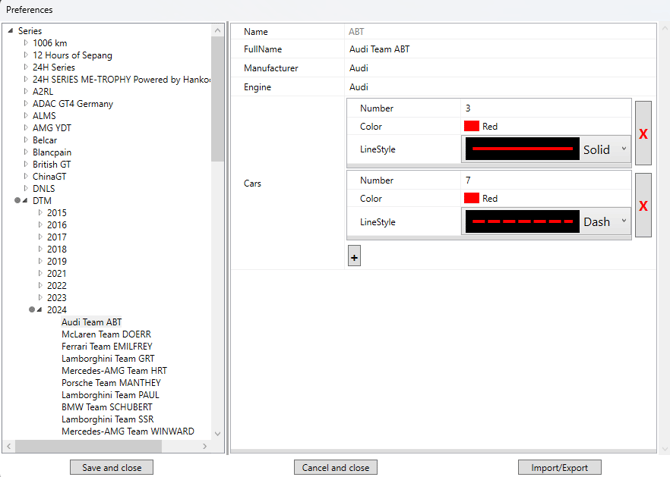Select the Blancpain series row
The width and height of the screenshot is (670, 477).
(x=52, y=152)
